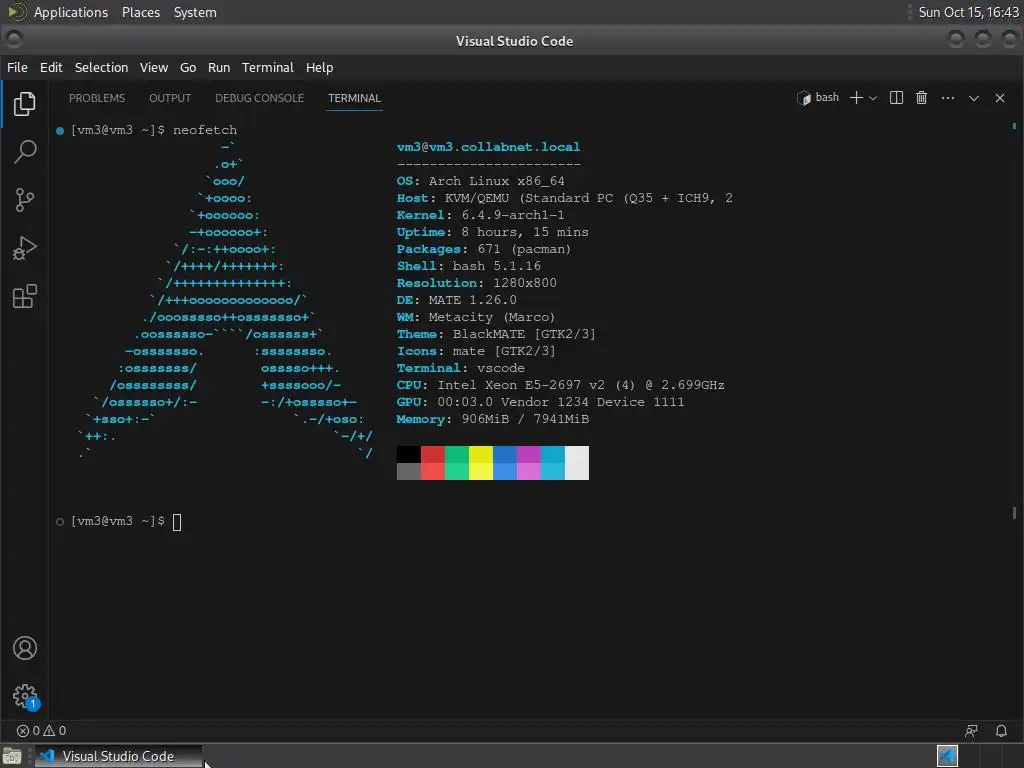Open the View menu

tap(153, 67)
